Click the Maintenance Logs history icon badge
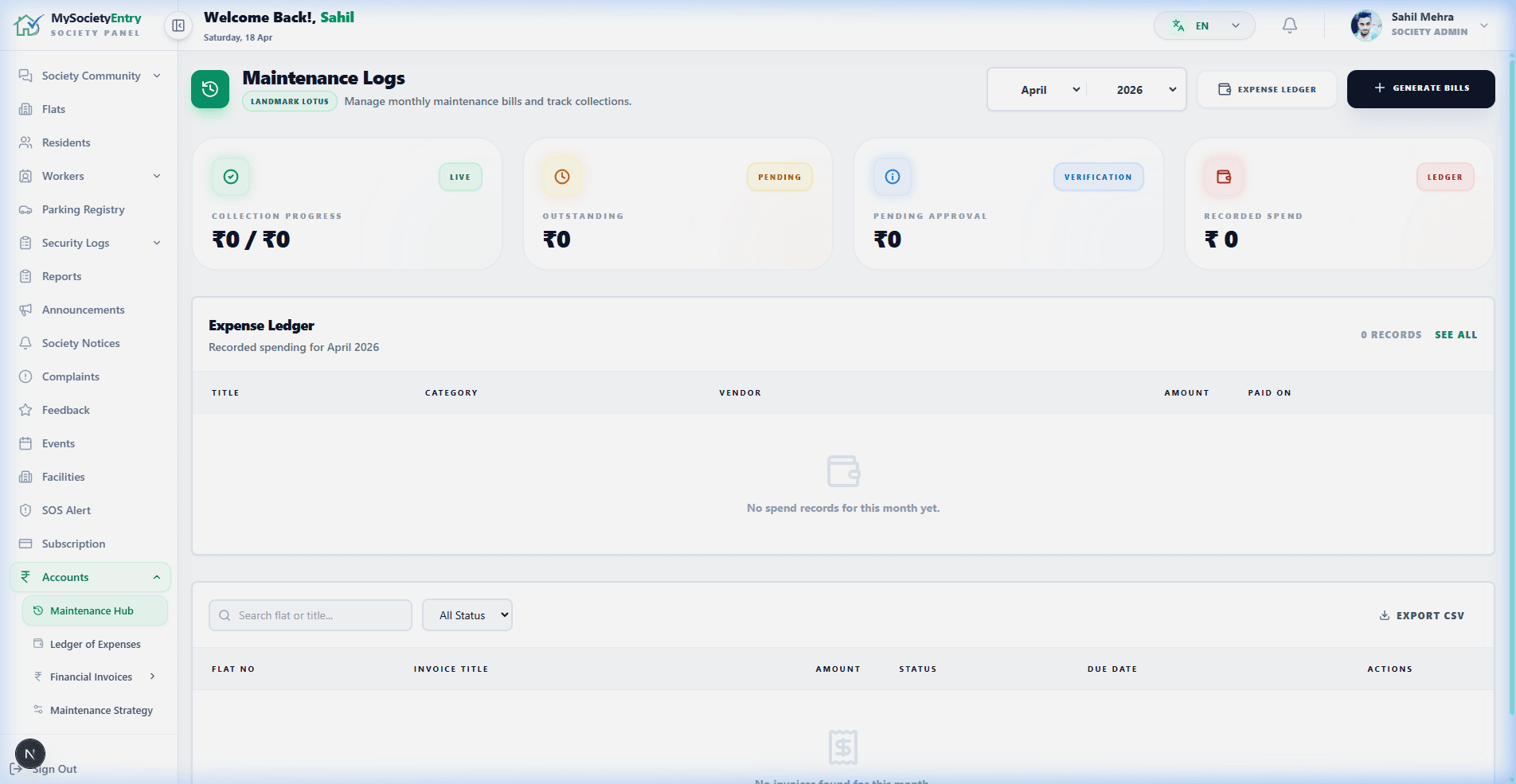This screenshot has height=784, width=1516. point(209,89)
